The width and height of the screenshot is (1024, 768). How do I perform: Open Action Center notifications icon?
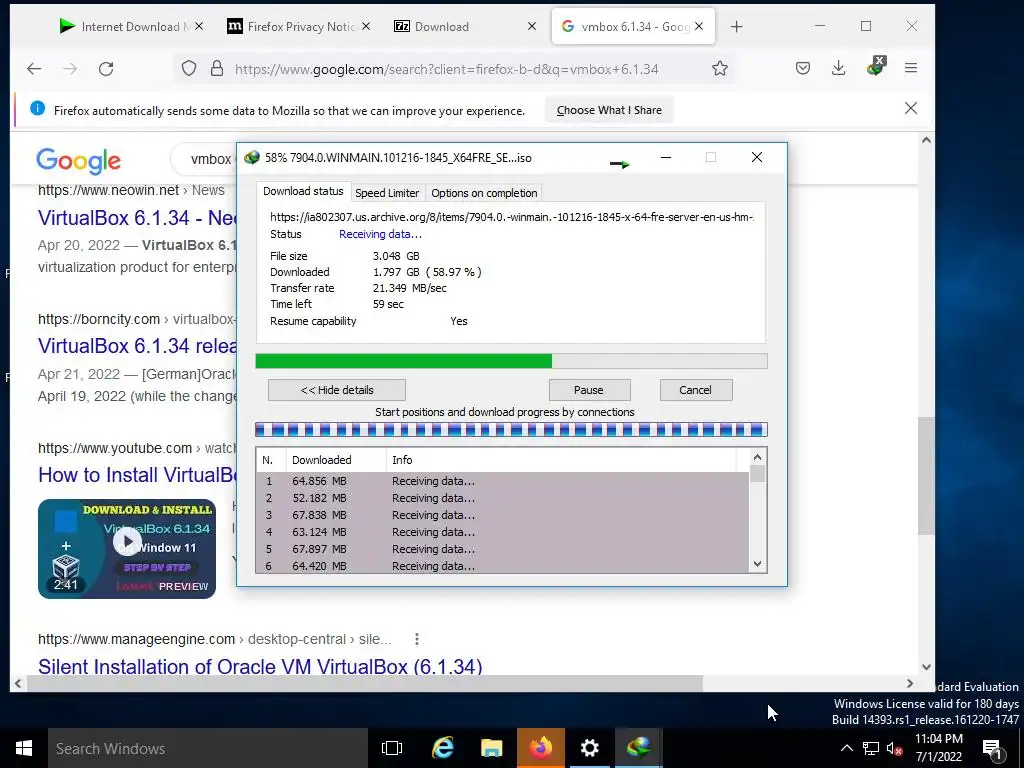click(992, 748)
